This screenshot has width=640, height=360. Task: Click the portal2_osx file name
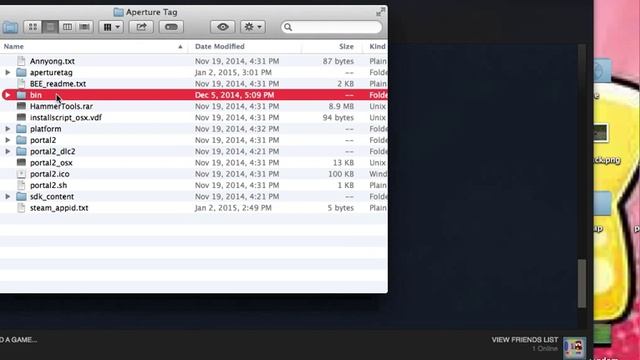(x=51, y=162)
